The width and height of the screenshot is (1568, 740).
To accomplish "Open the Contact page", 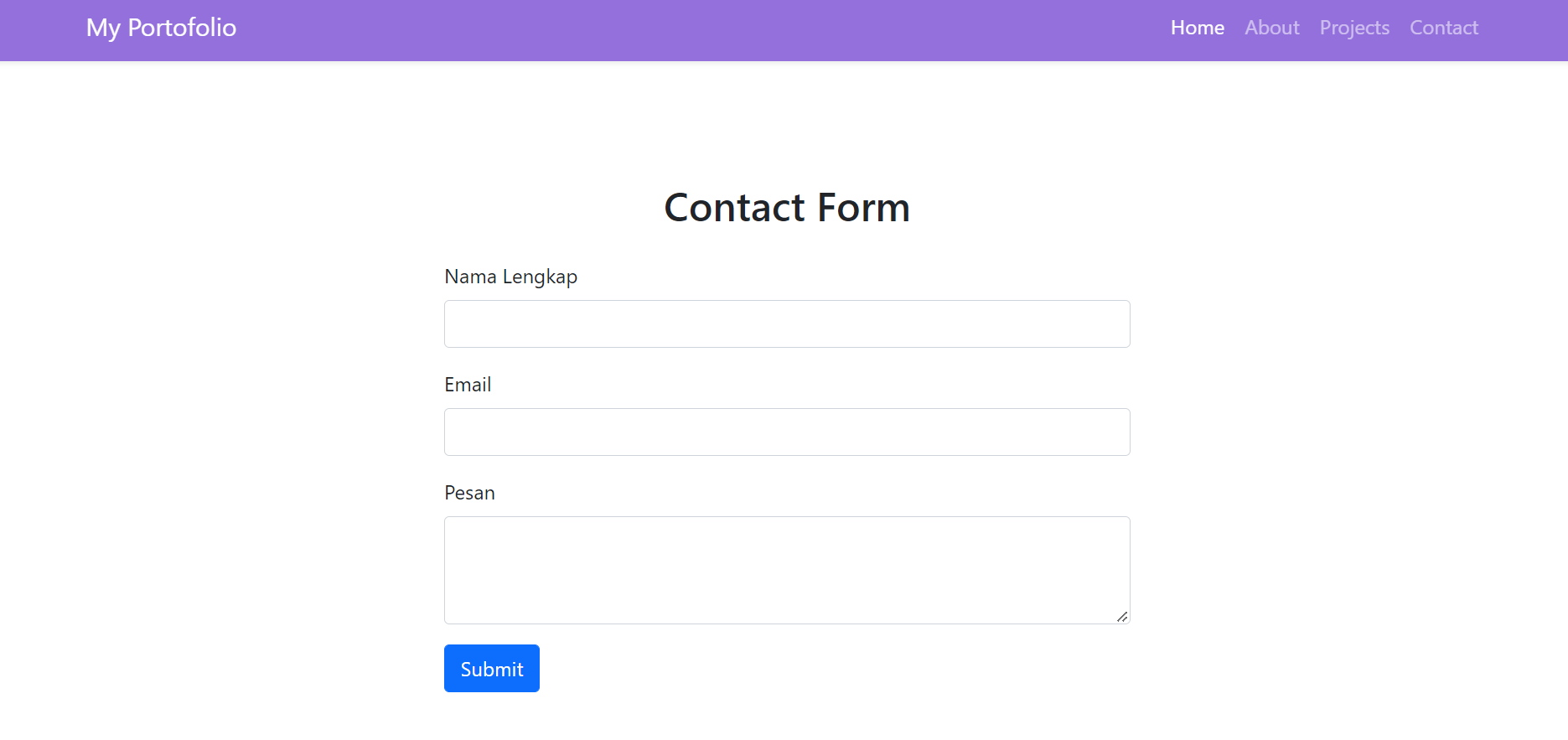I will (1443, 27).
